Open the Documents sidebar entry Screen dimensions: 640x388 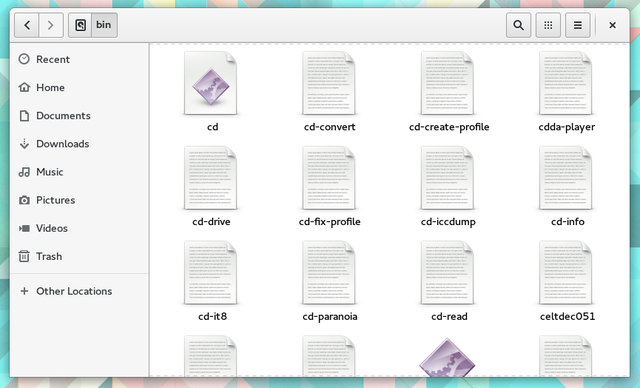80,115
